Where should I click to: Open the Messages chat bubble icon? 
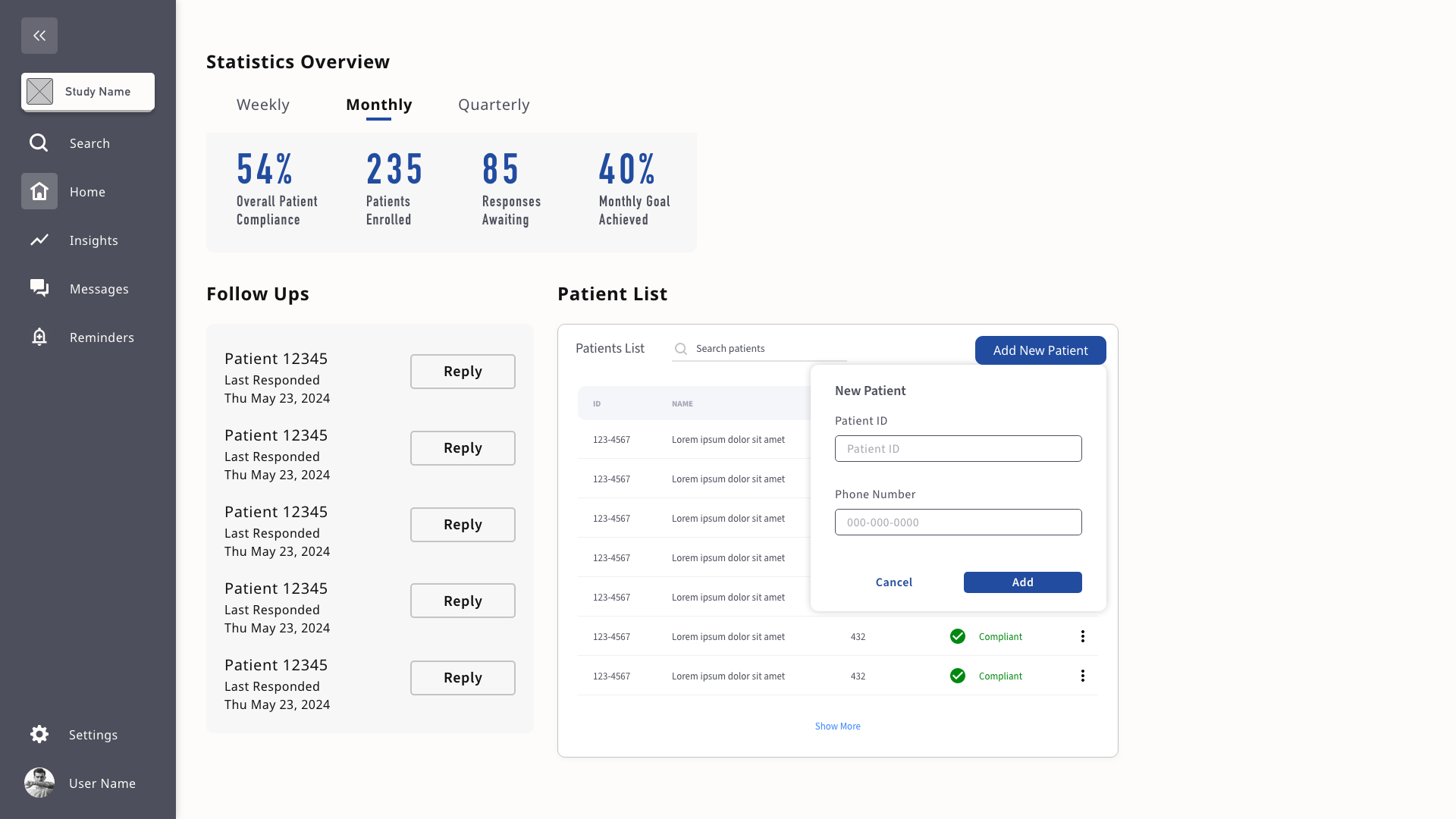[39, 288]
